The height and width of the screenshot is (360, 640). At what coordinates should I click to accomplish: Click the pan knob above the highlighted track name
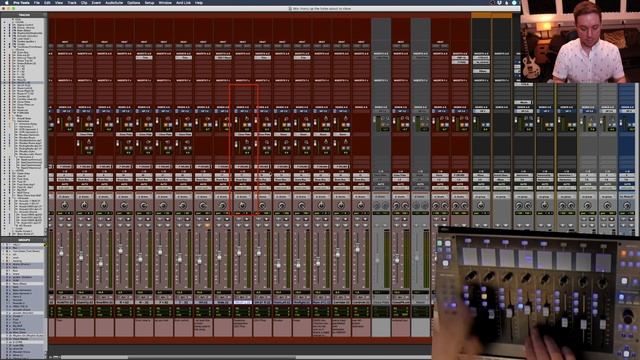[x=242, y=205]
